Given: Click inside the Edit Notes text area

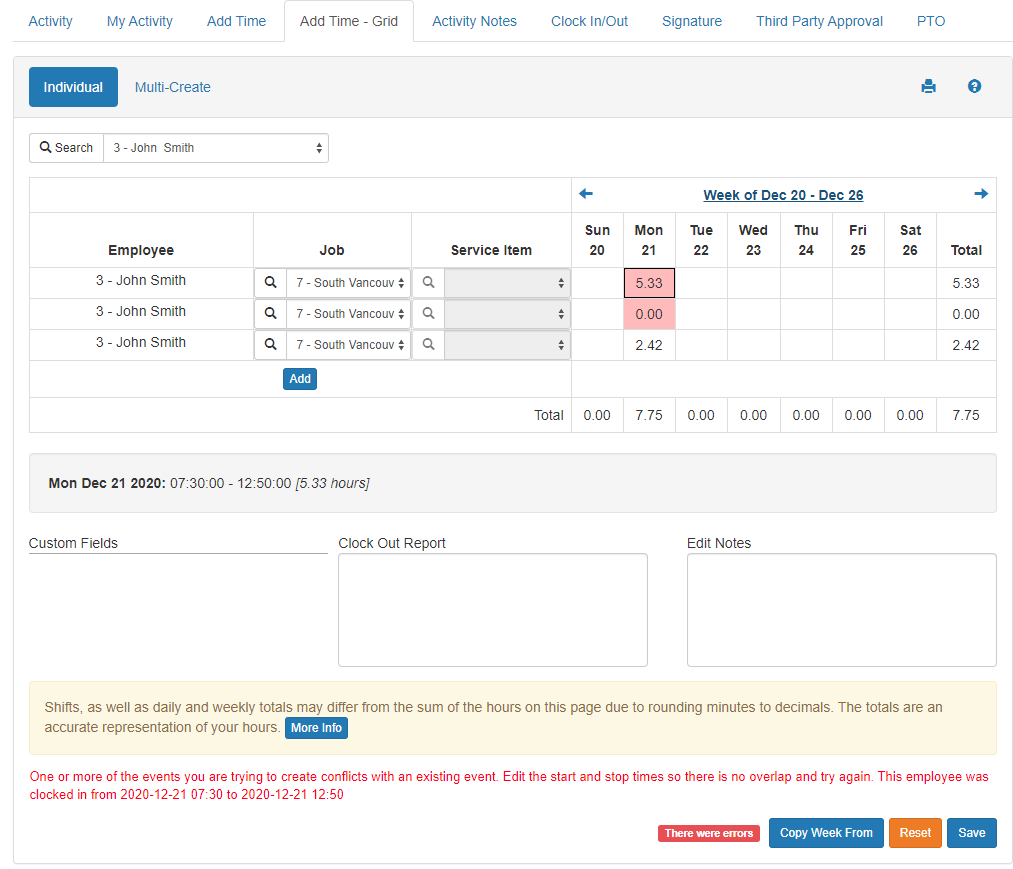Looking at the screenshot, I should click(x=841, y=610).
